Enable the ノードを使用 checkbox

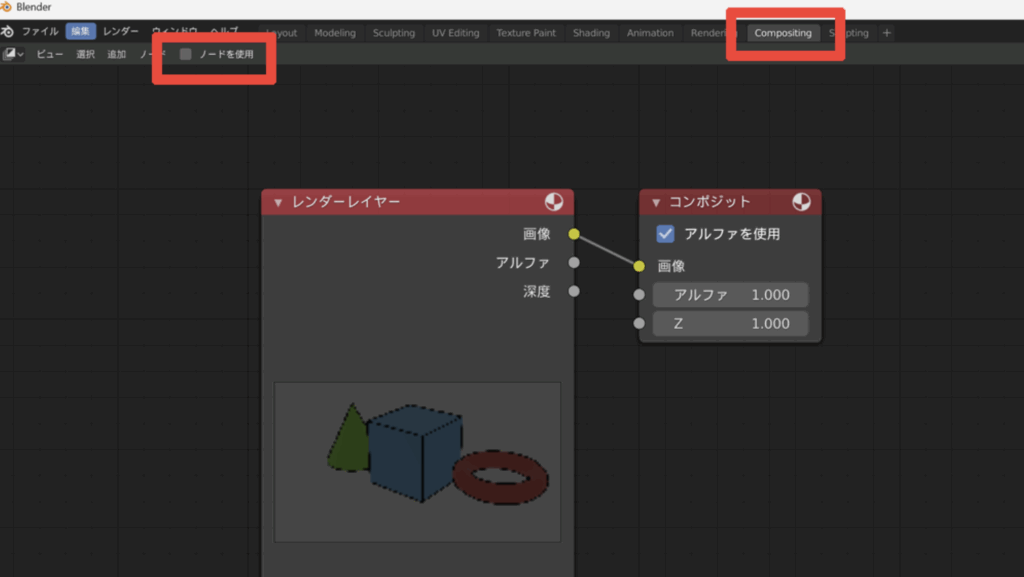pos(186,54)
